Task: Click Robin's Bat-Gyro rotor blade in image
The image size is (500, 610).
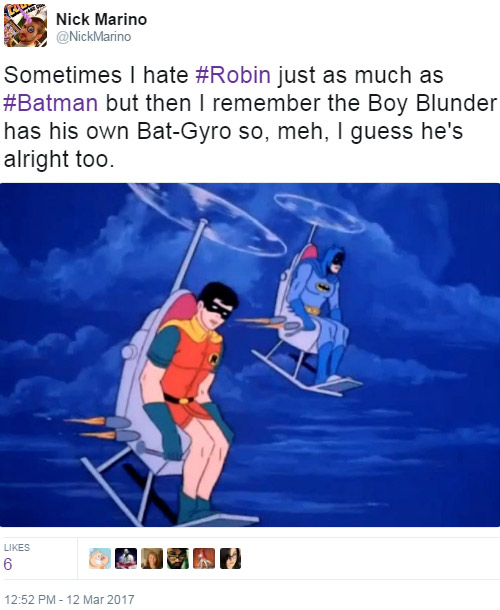Action: [208, 218]
